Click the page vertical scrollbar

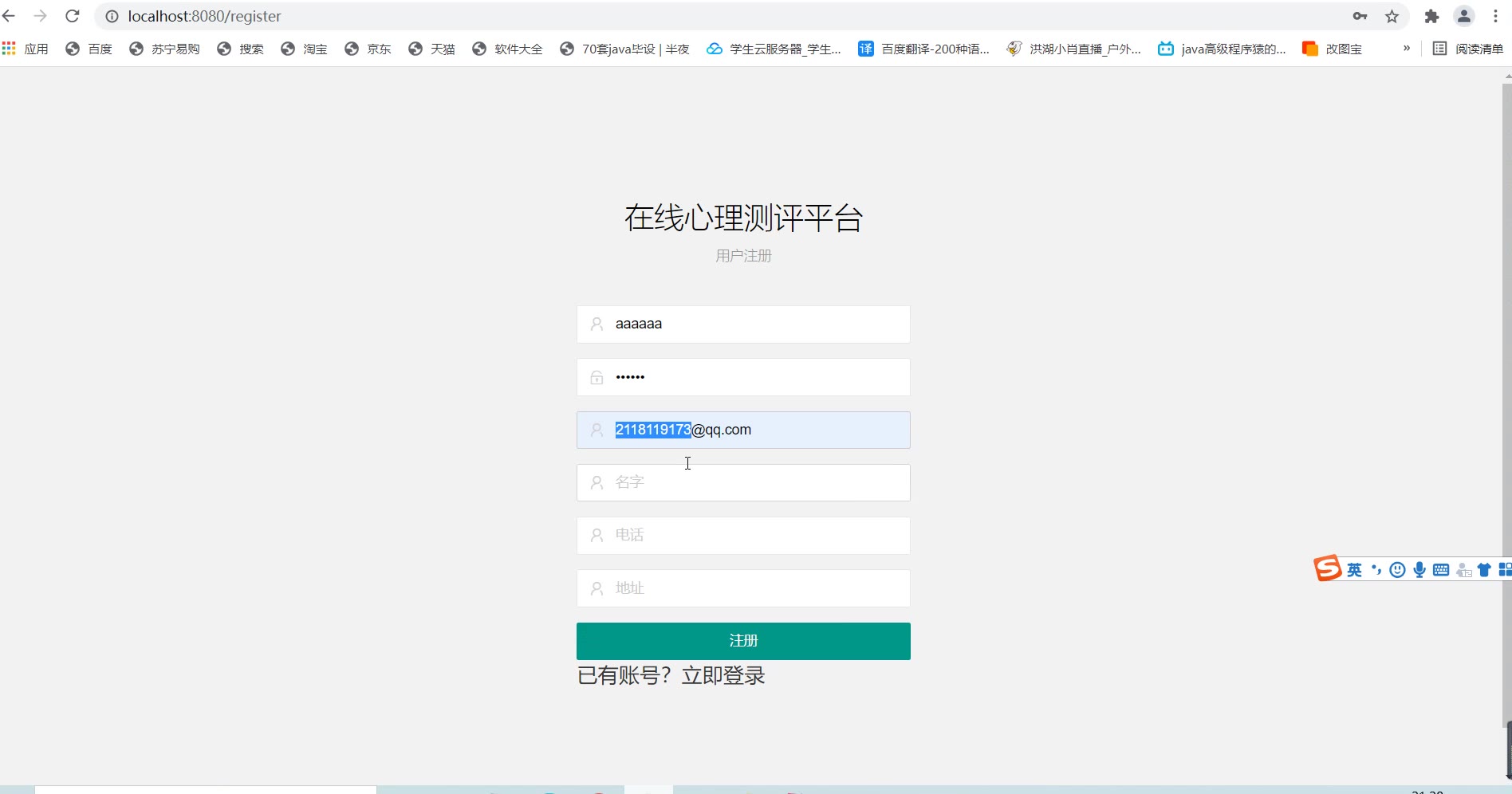[1506, 399]
